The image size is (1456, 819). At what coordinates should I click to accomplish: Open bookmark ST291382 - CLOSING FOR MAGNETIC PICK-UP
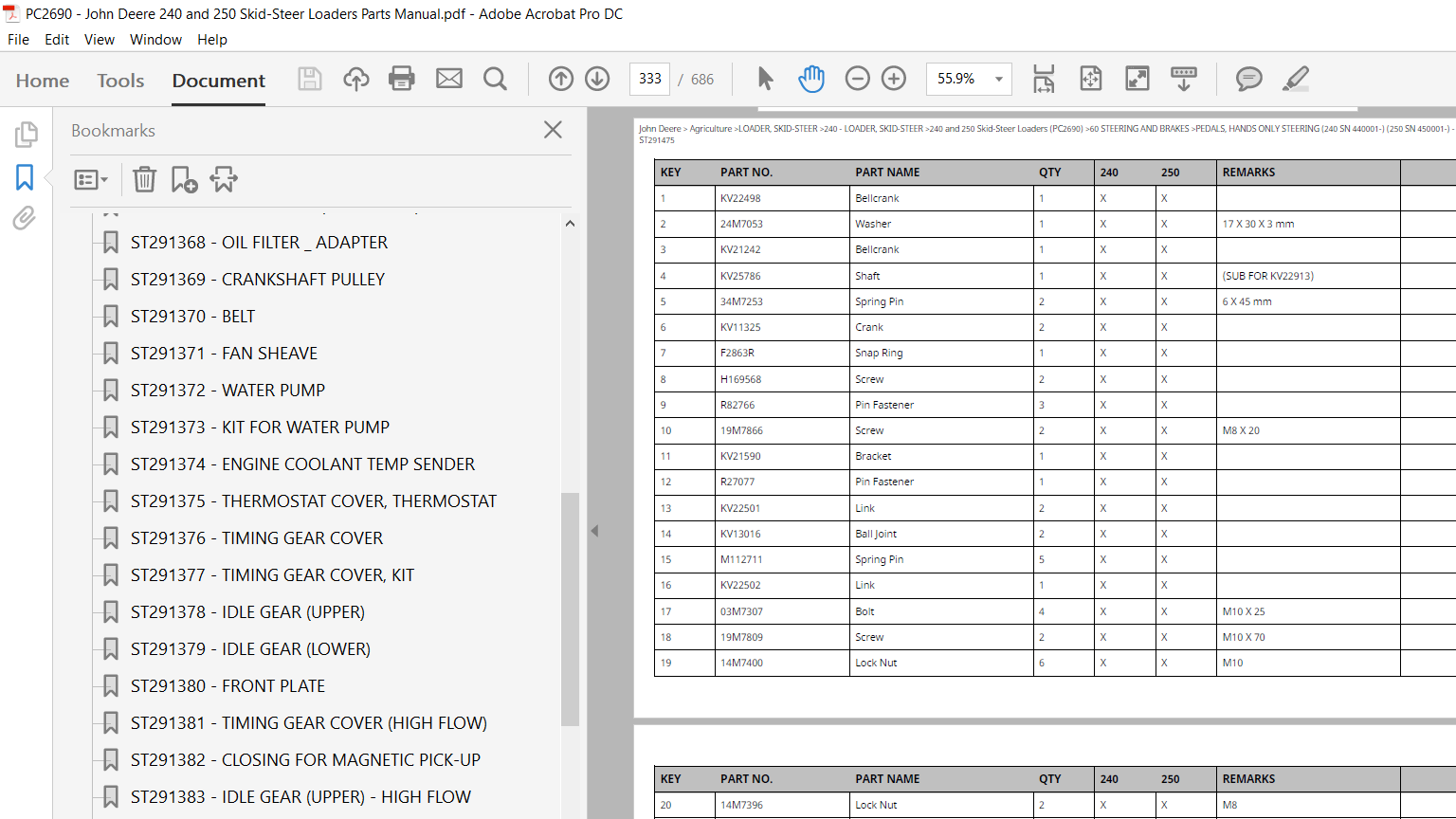(305, 760)
